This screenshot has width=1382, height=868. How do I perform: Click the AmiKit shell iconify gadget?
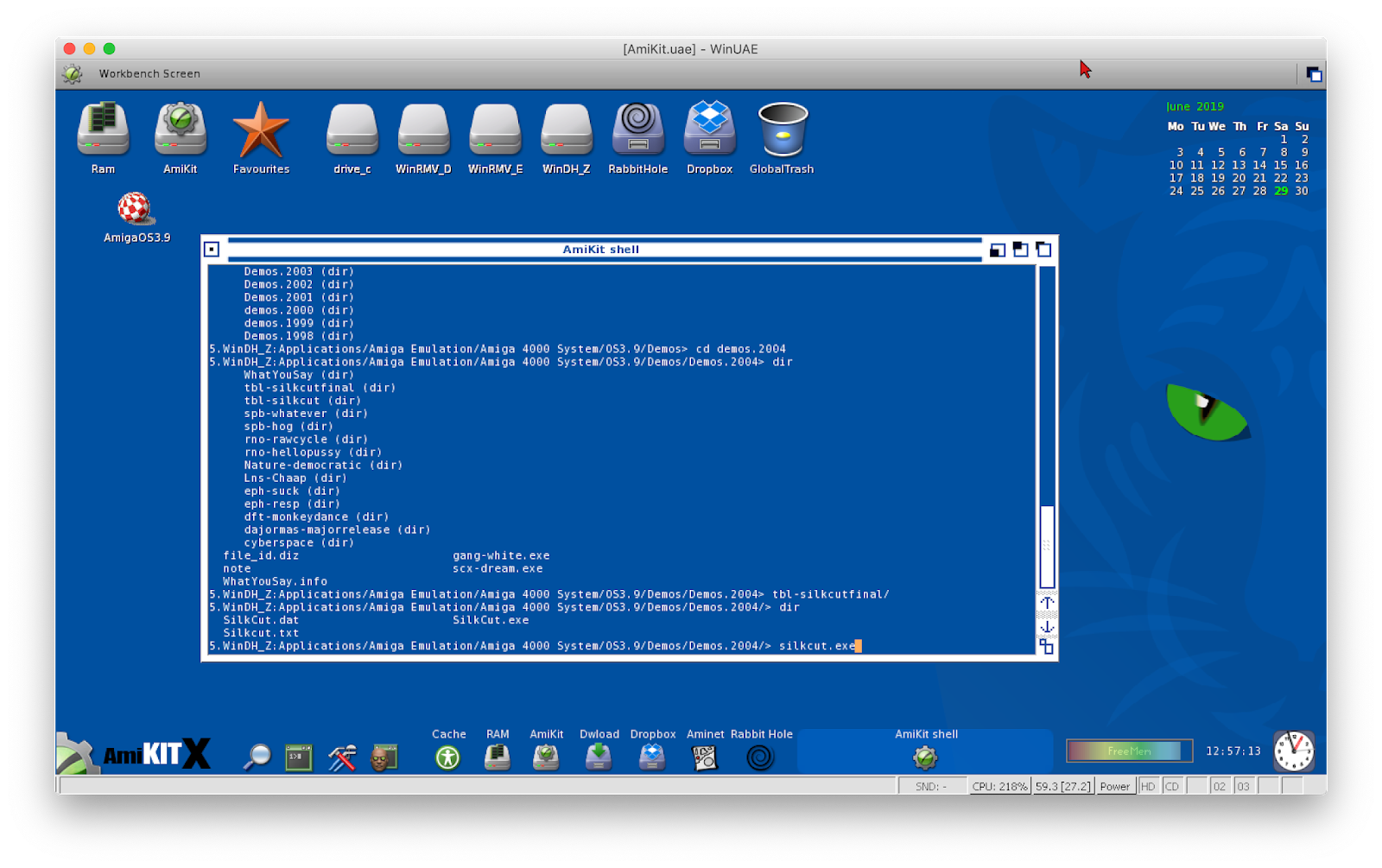(998, 250)
